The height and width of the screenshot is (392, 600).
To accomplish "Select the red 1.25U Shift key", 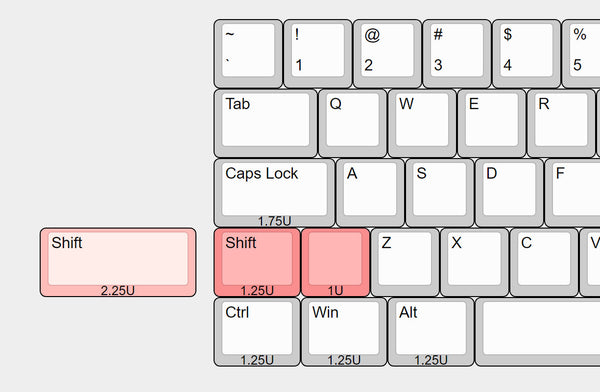I will 257,262.
